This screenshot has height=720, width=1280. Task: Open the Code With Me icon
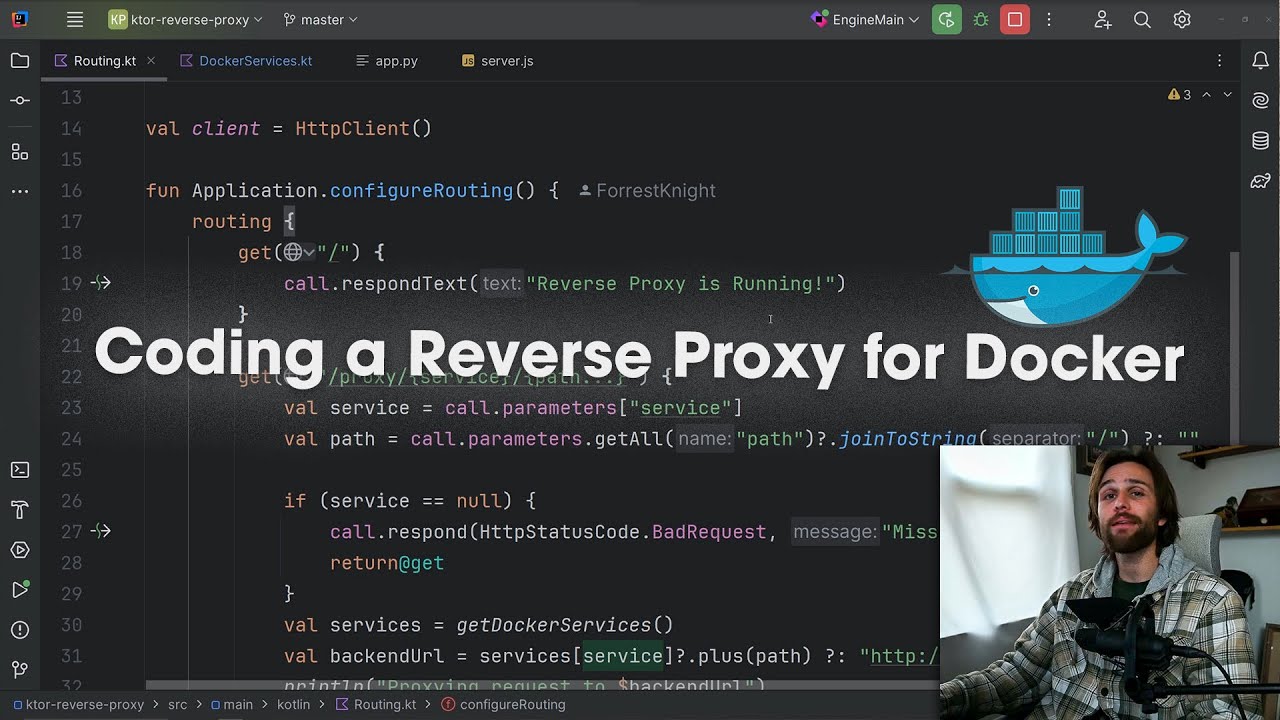point(1102,19)
